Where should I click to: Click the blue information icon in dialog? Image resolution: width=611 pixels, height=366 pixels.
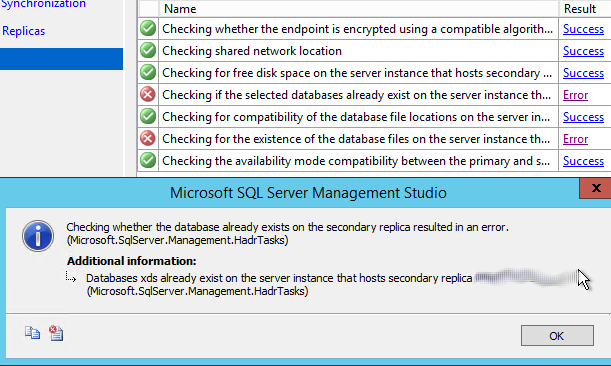coord(38,236)
